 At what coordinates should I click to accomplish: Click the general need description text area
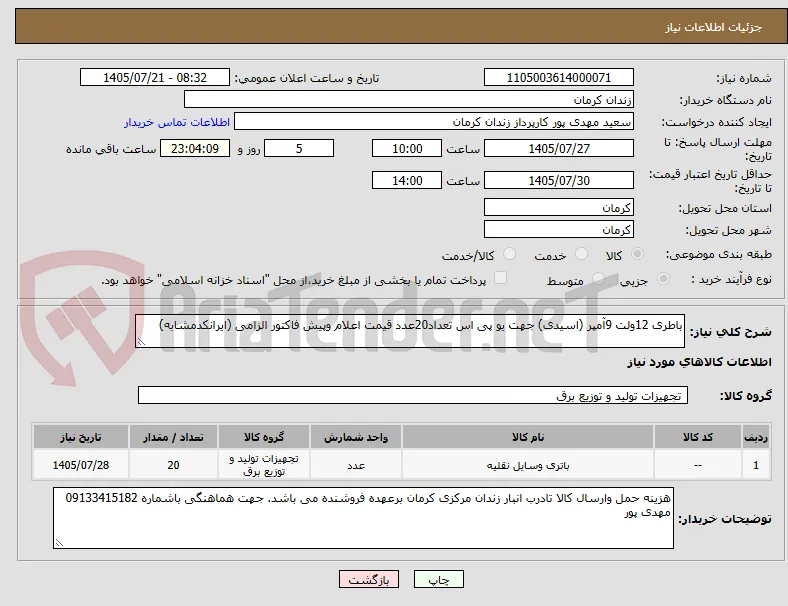pyautogui.click(x=410, y=331)
